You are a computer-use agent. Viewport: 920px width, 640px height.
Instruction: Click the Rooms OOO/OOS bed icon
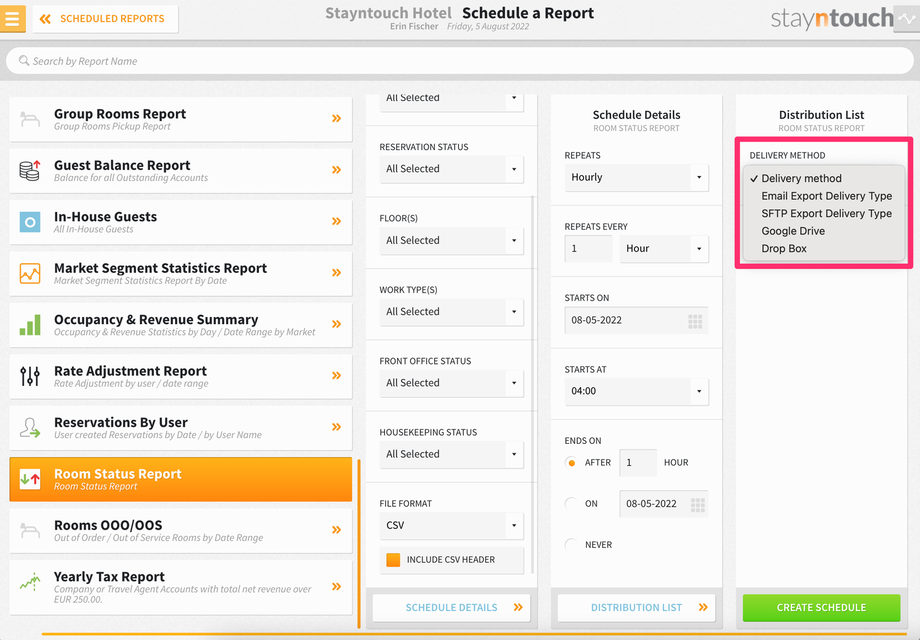(x=30, y=530)
